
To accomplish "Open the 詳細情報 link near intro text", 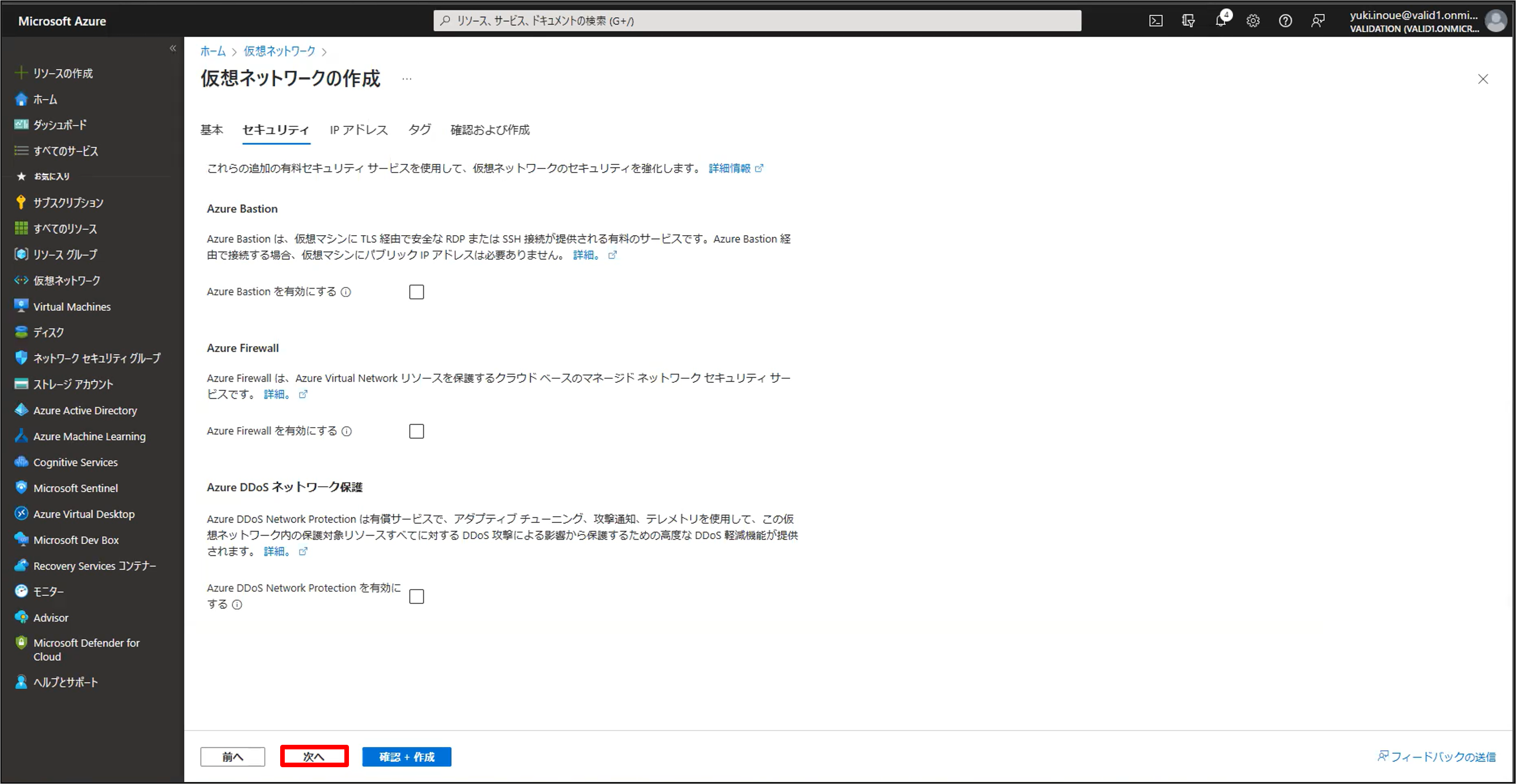I will coord(736,168).
